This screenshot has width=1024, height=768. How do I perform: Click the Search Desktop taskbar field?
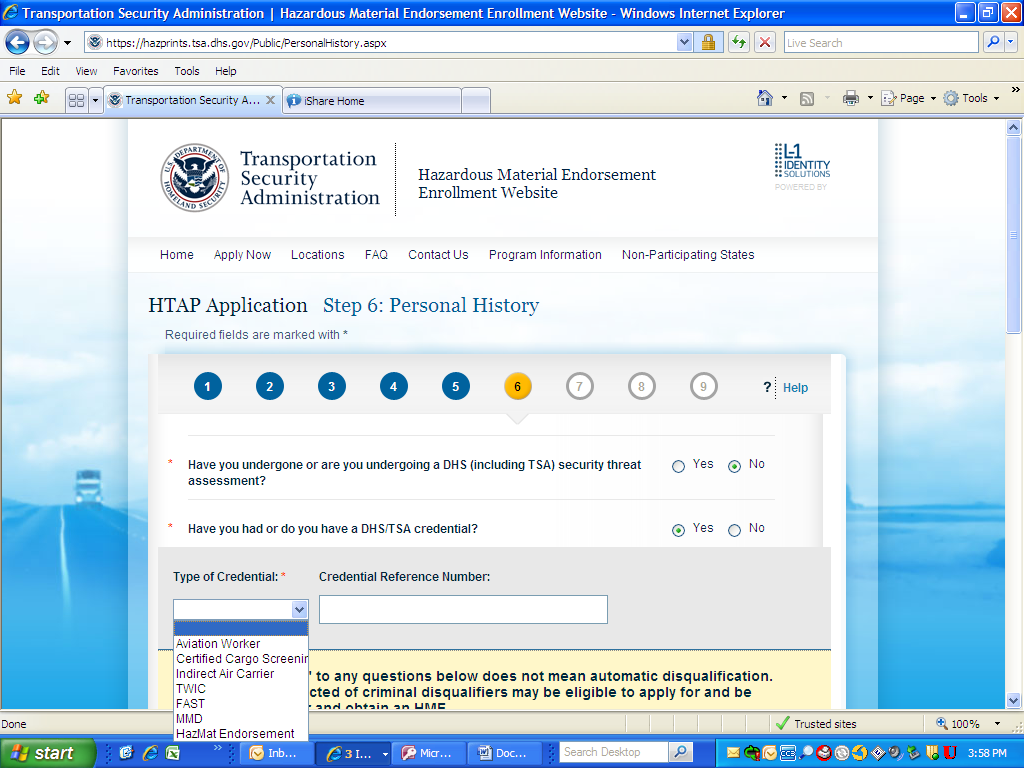[614, 752]
